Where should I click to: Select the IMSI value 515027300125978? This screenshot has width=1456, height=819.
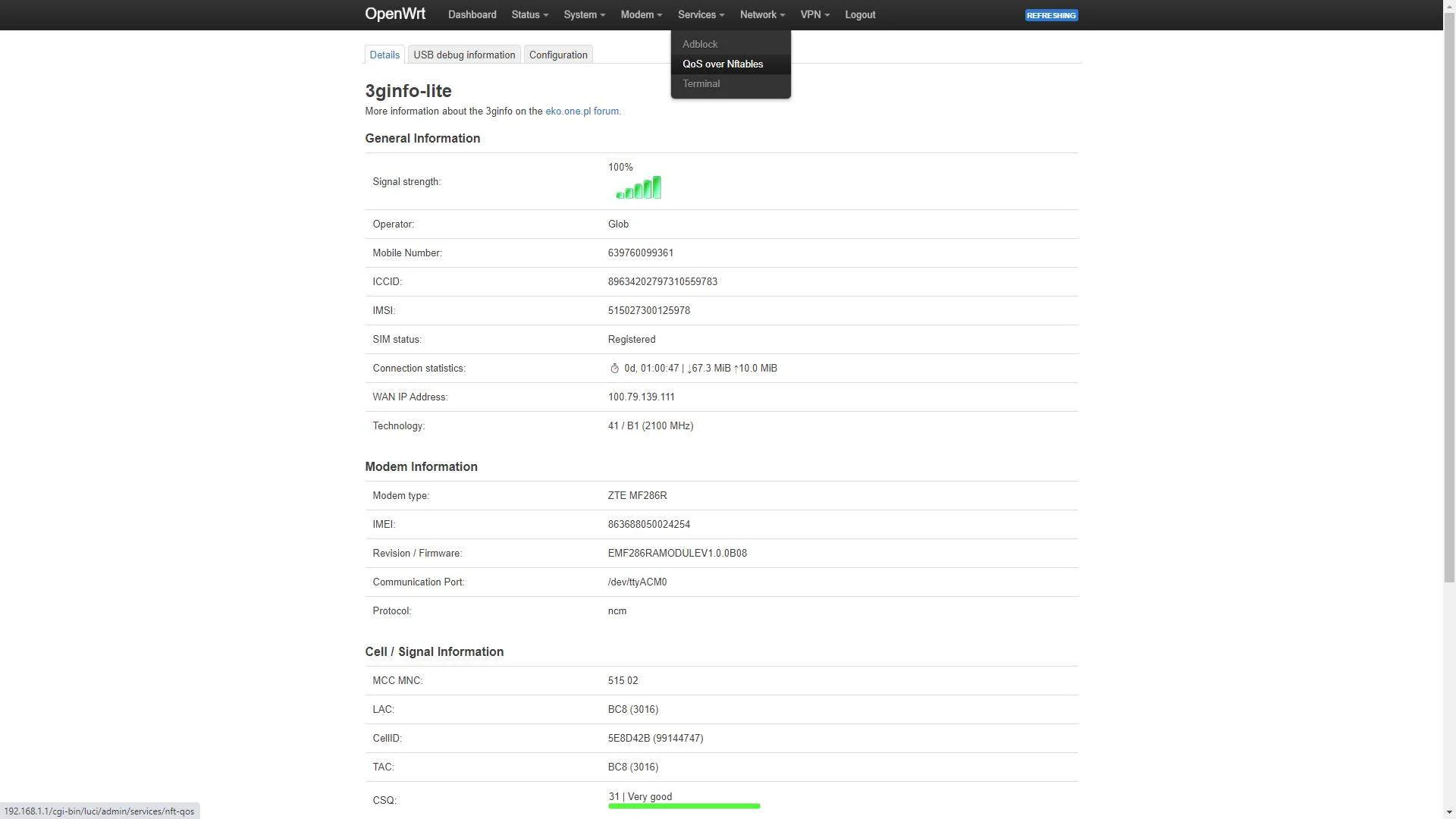pyautogui.click(x=649, y=311)
